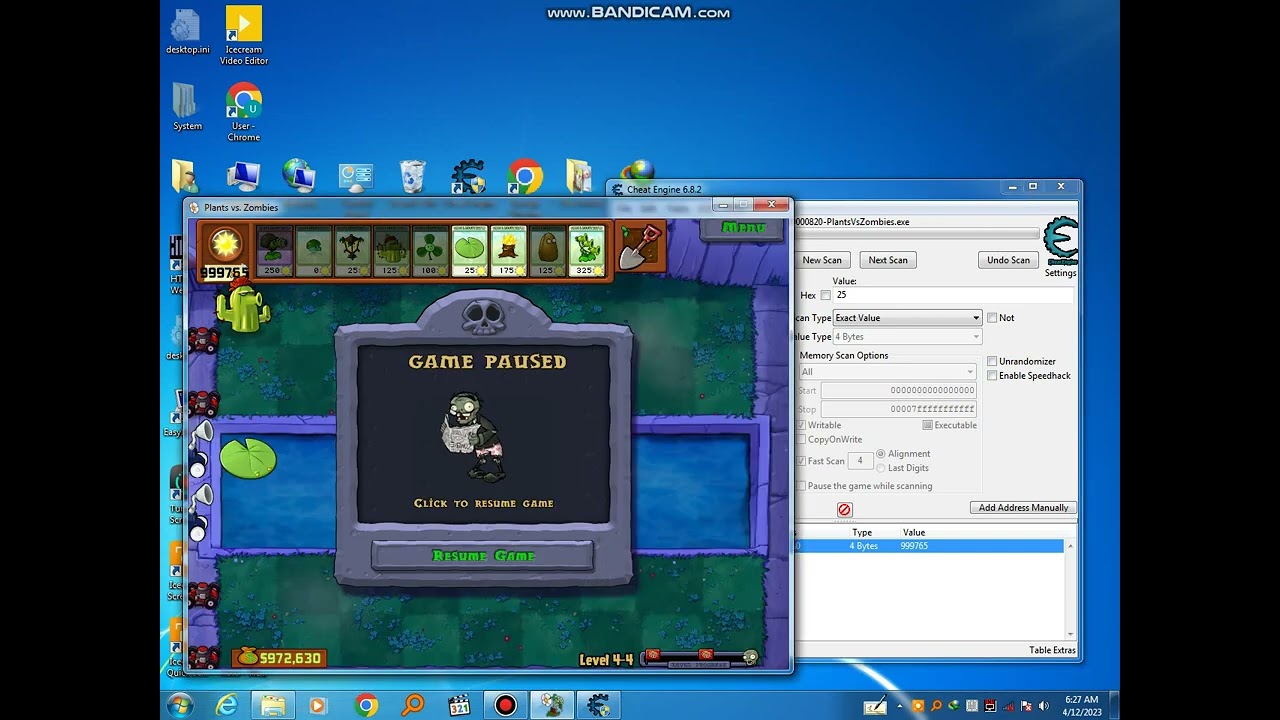Toggle the Hex checkbox
The height and width of the screenshot is (720, 1280).
[x=825, y=295]
